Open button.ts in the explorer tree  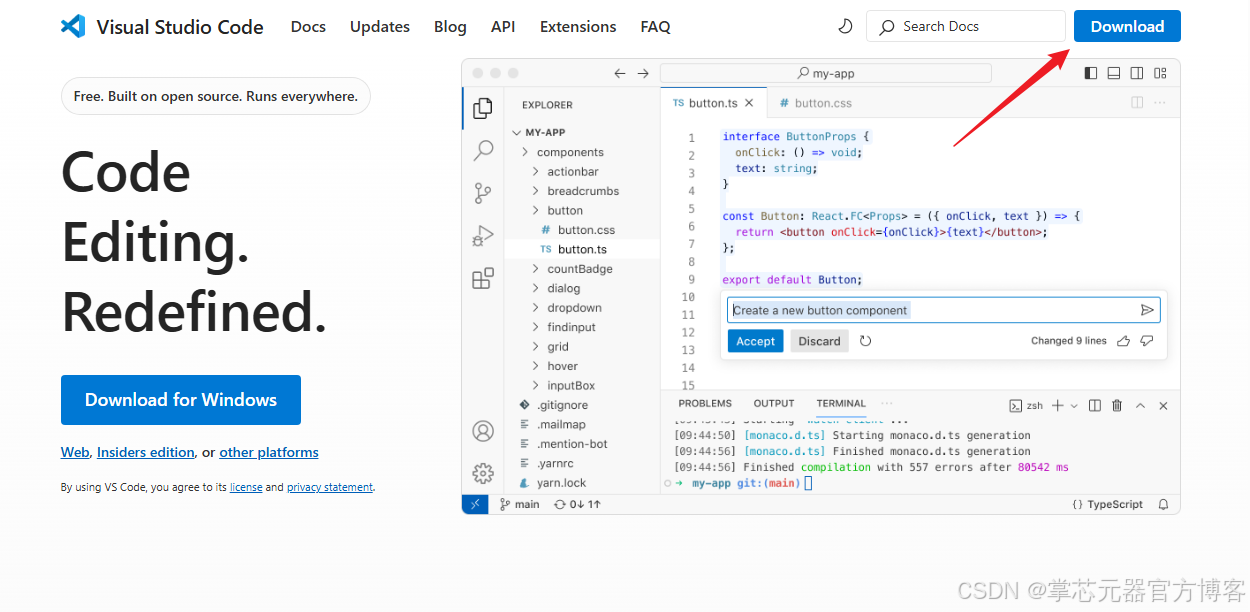click(x=582, y=250)
